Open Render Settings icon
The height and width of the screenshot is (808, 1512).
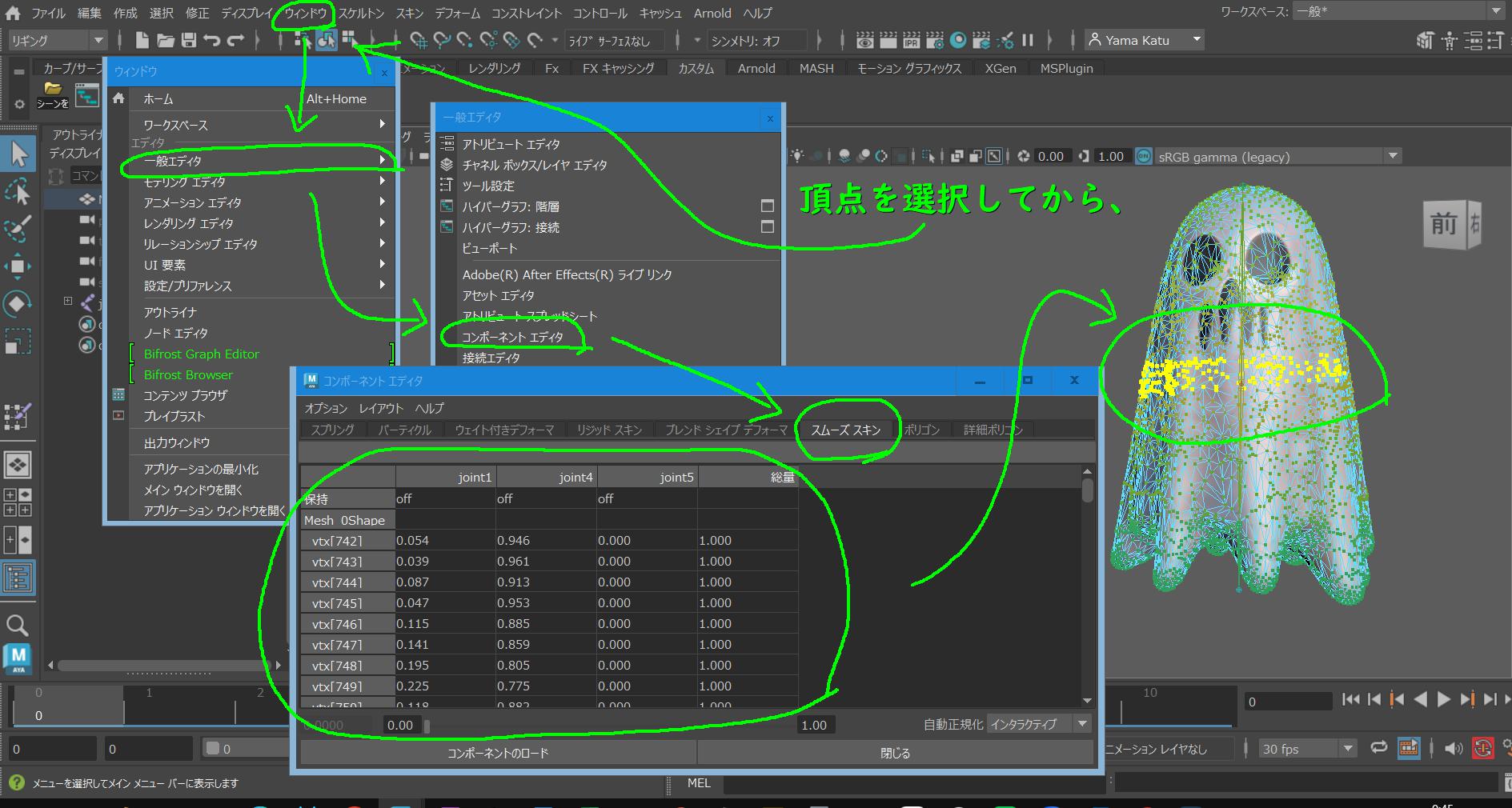(x=934, y=40)
